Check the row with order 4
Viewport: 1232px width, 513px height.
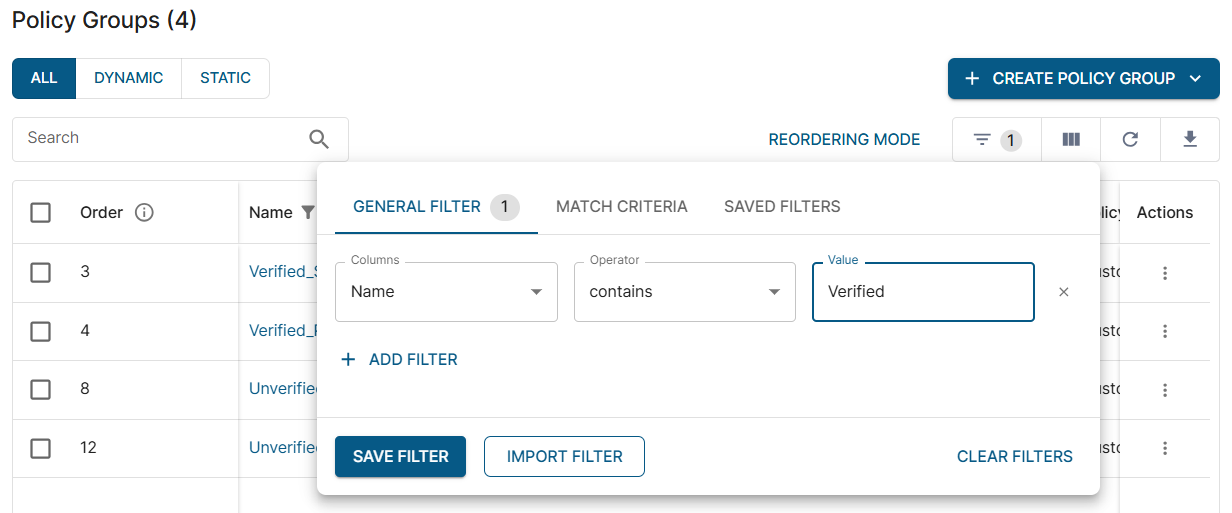(41, 331)
